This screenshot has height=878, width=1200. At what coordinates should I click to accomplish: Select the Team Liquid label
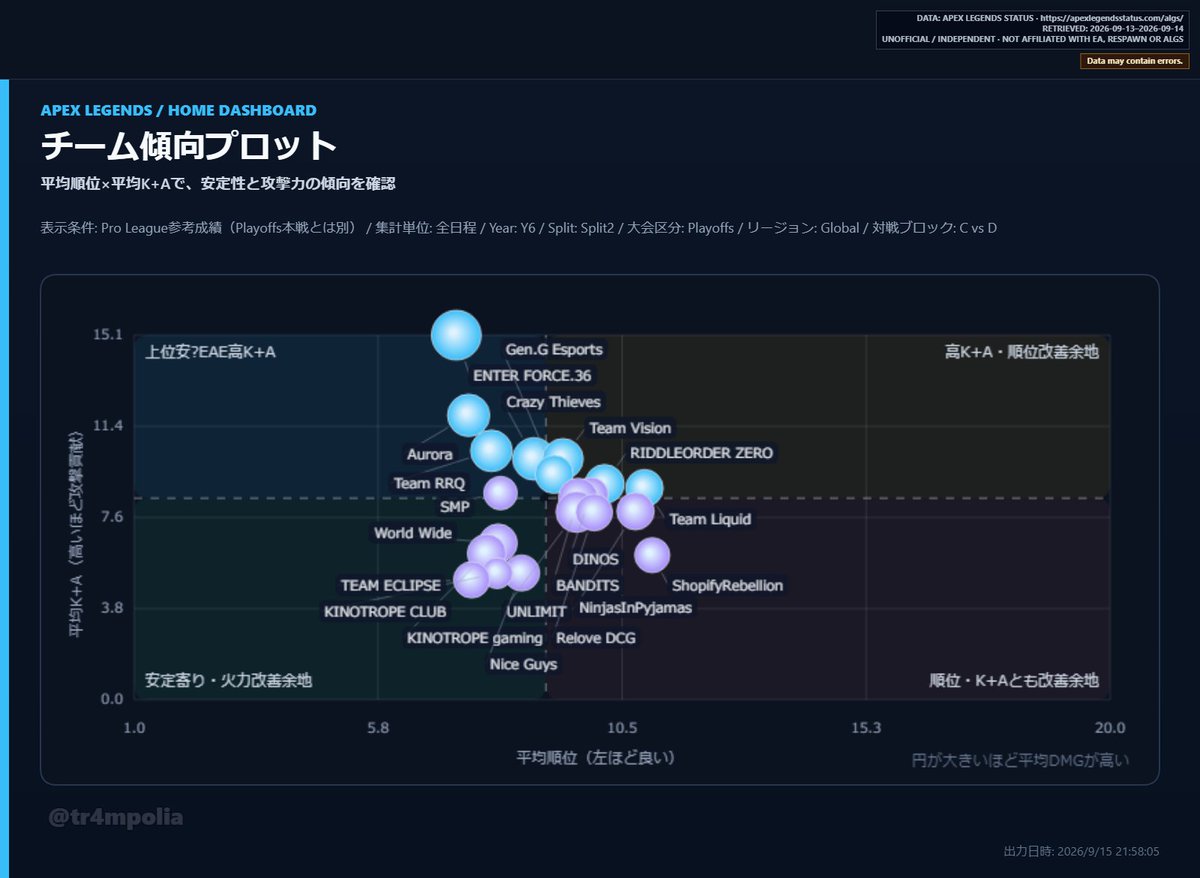click(710, 520)
